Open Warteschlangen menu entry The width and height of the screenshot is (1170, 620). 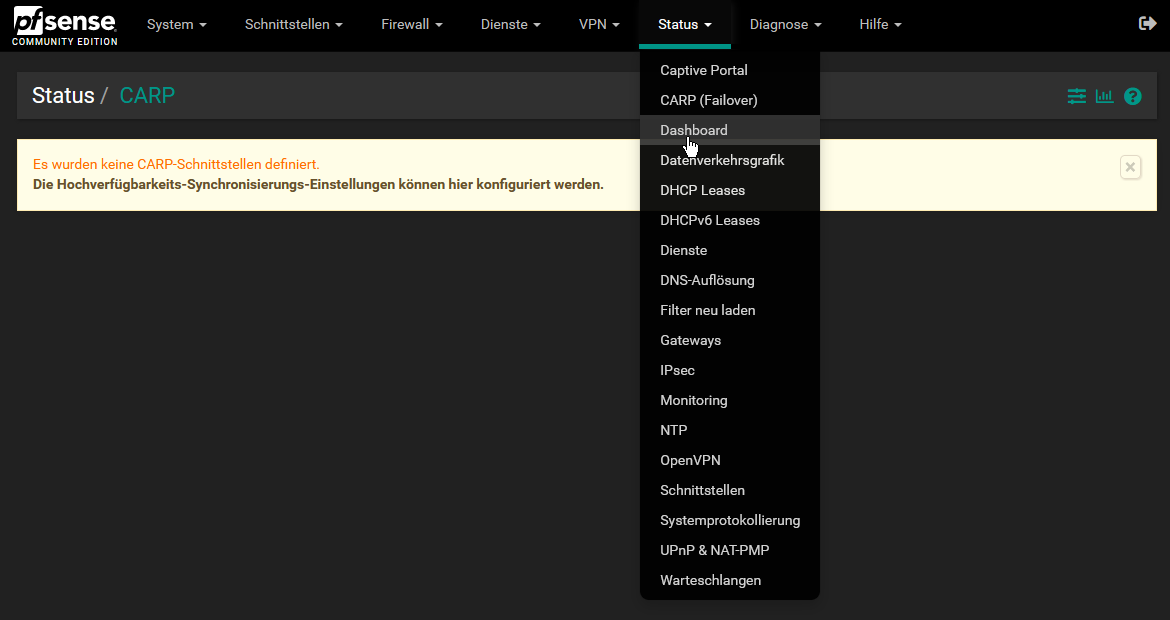point(730,580)
